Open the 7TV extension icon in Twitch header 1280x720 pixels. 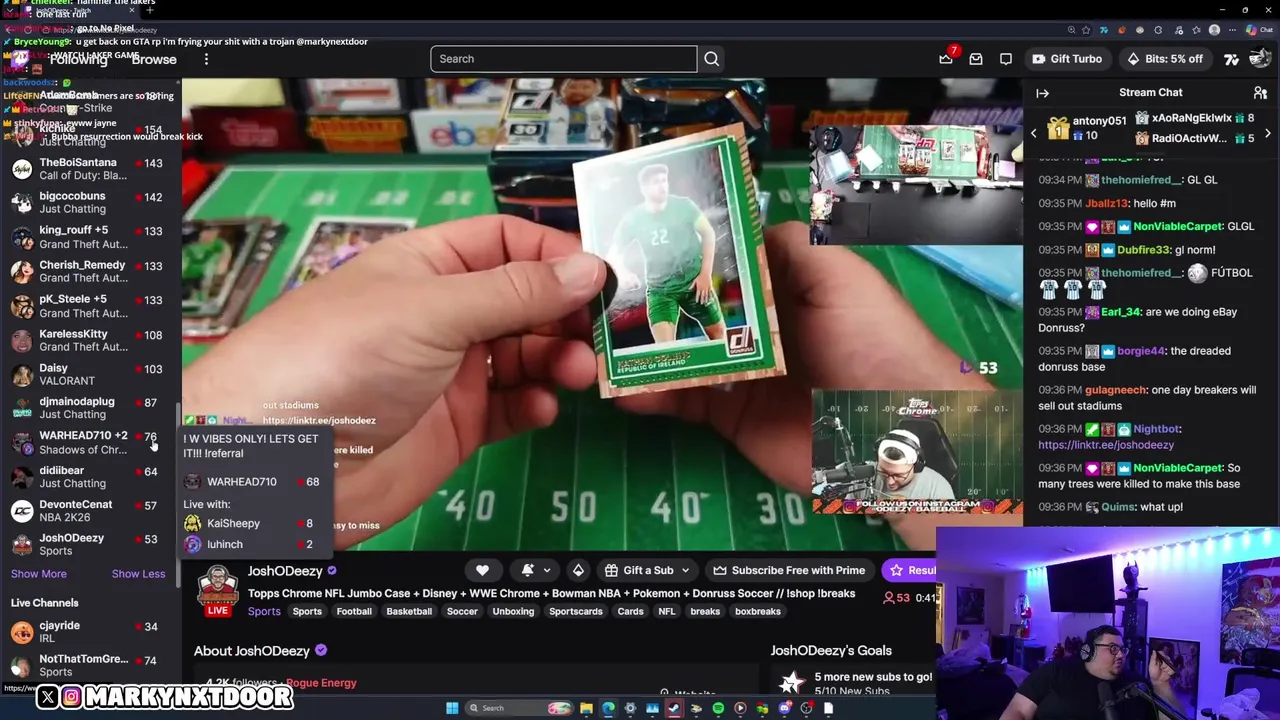(x=1231, y=59)
